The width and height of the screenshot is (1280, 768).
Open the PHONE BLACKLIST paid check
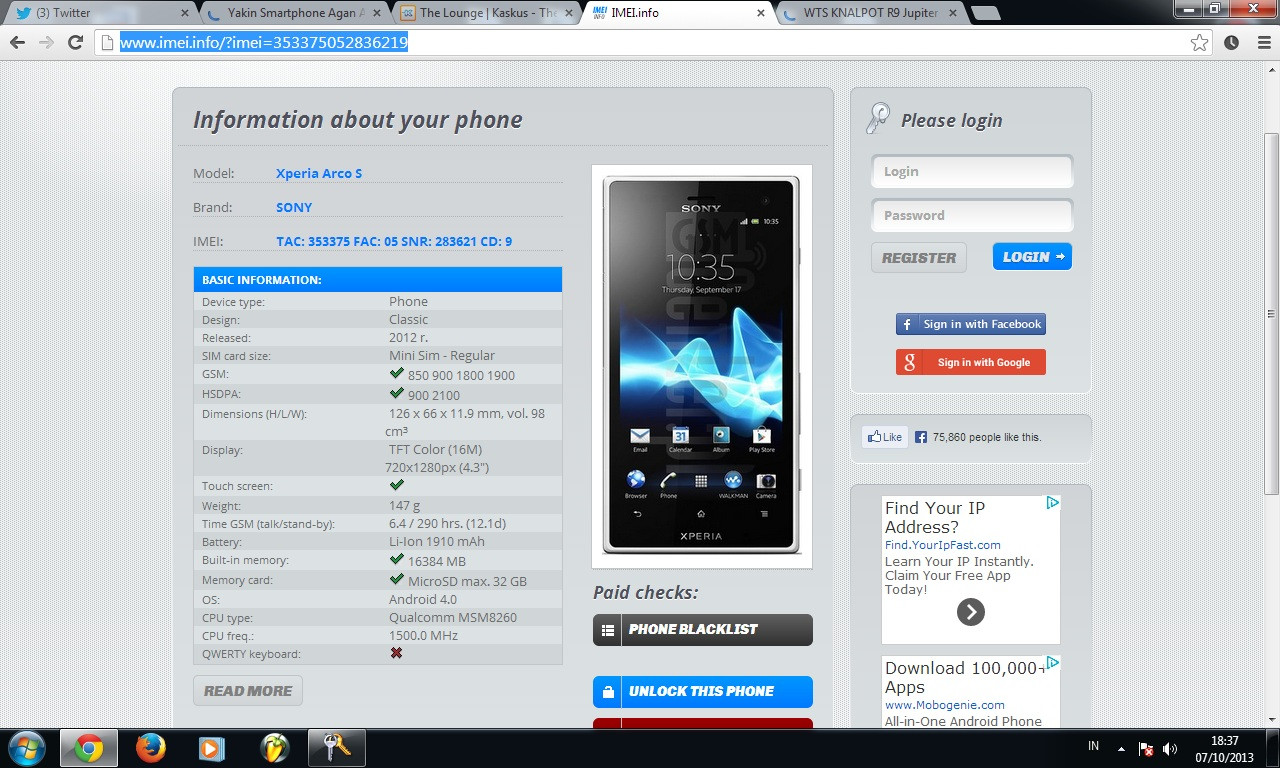coord(703,630)
